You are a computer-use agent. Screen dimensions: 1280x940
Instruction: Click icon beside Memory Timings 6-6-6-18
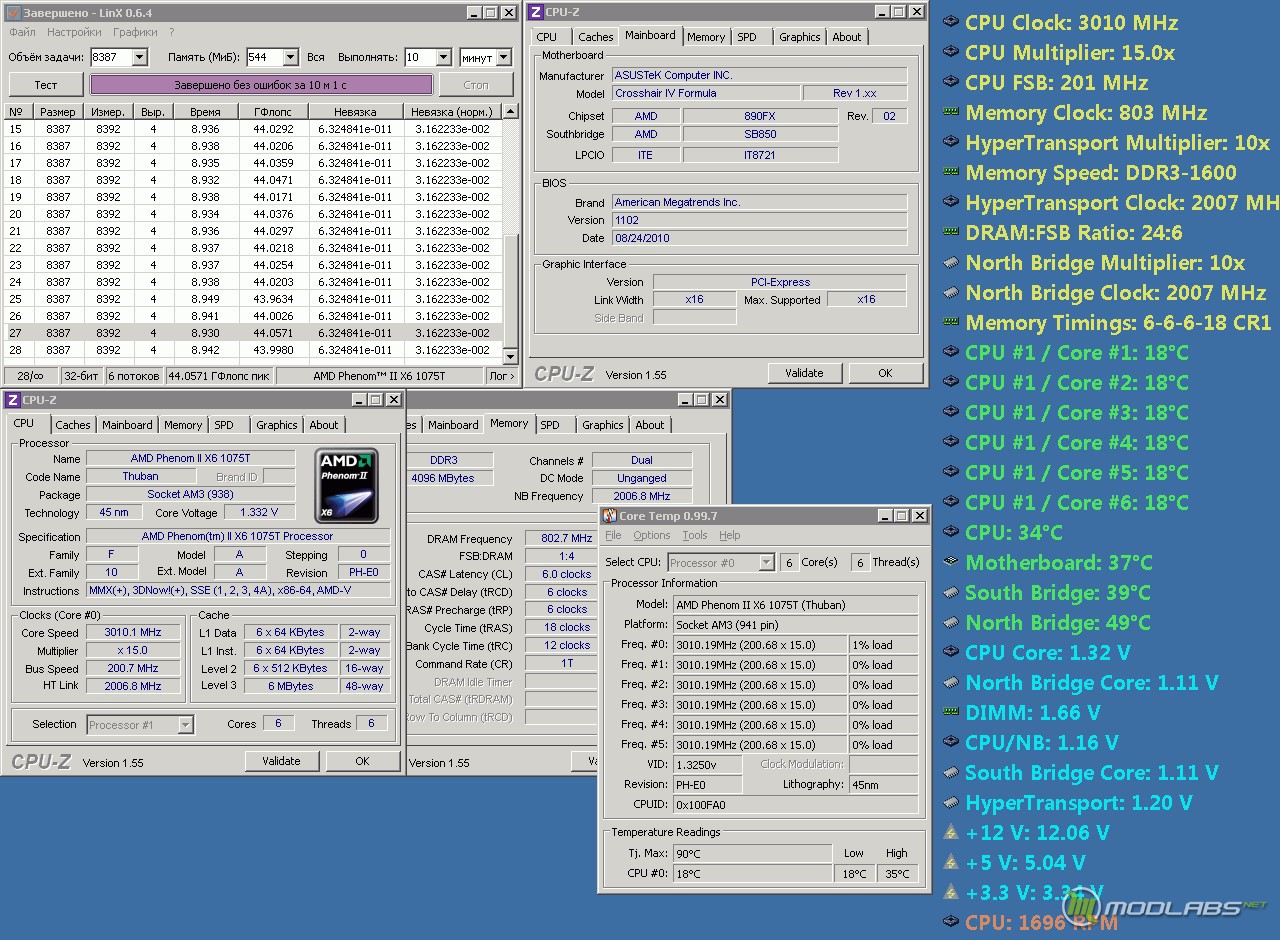951,322
